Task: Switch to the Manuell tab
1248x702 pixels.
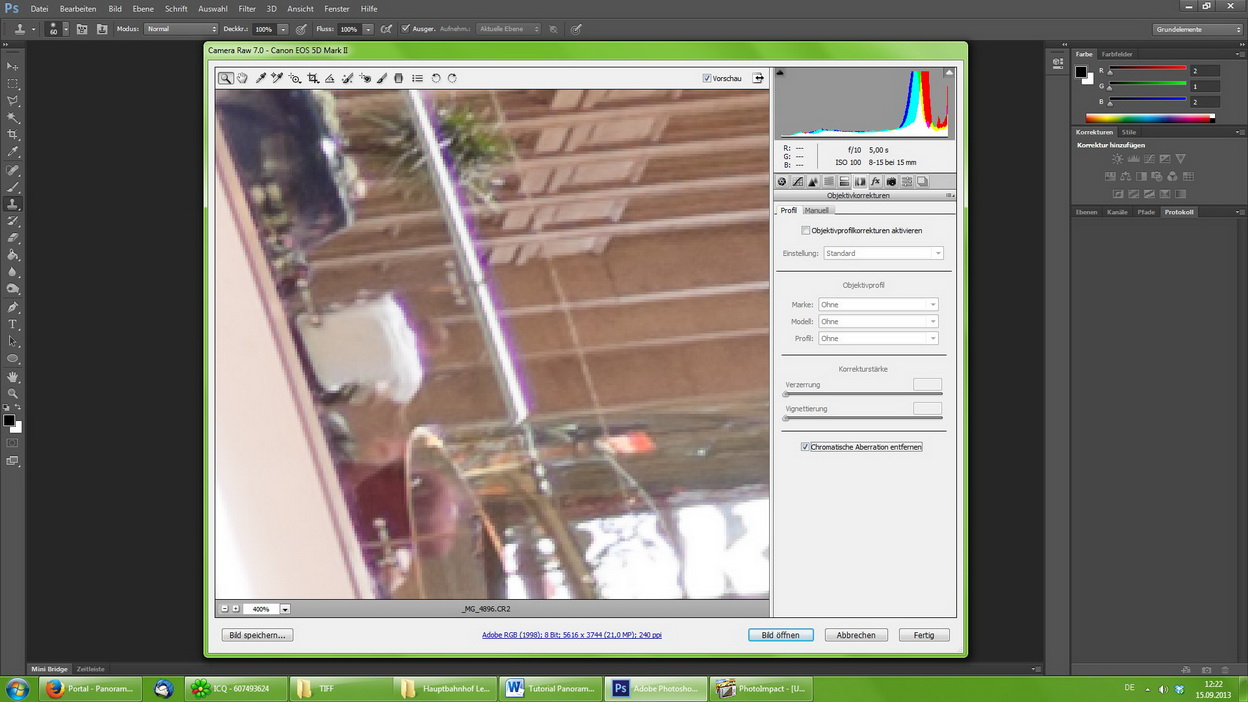Action: (x=817, y=211)
